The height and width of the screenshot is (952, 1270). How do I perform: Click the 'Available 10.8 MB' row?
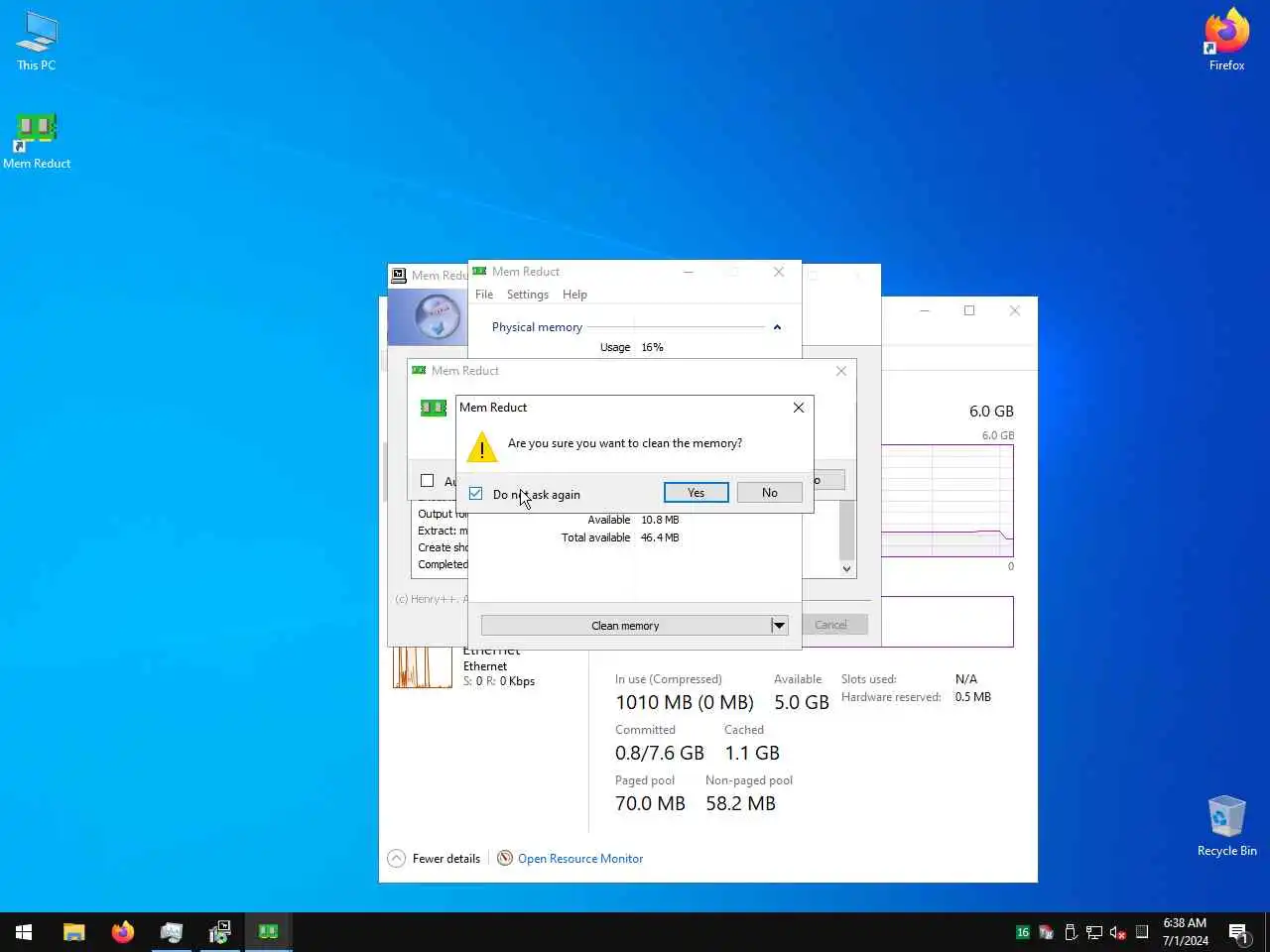tap(633, 520)
